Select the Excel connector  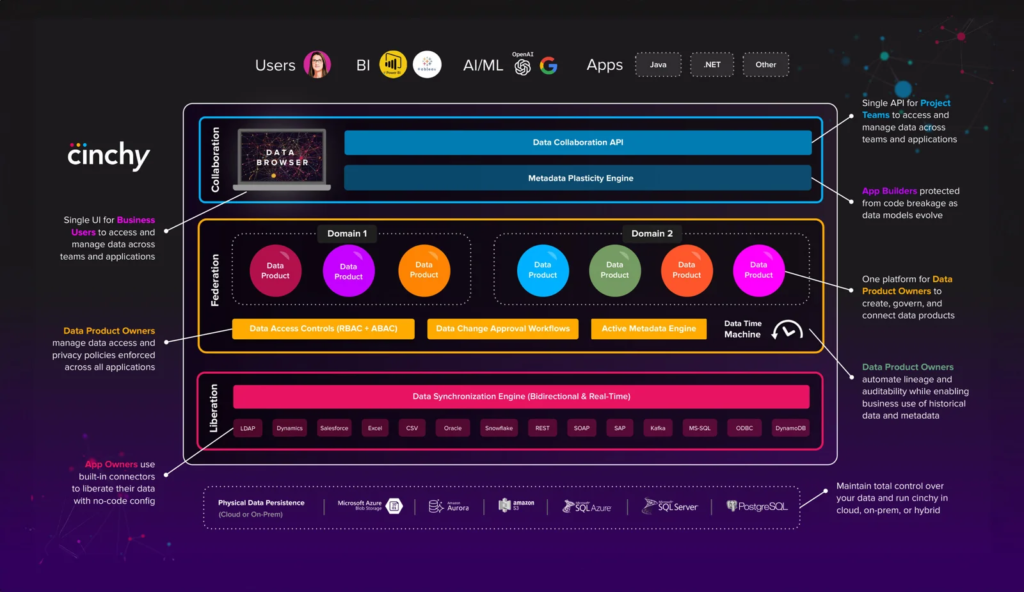coord(375,429)
